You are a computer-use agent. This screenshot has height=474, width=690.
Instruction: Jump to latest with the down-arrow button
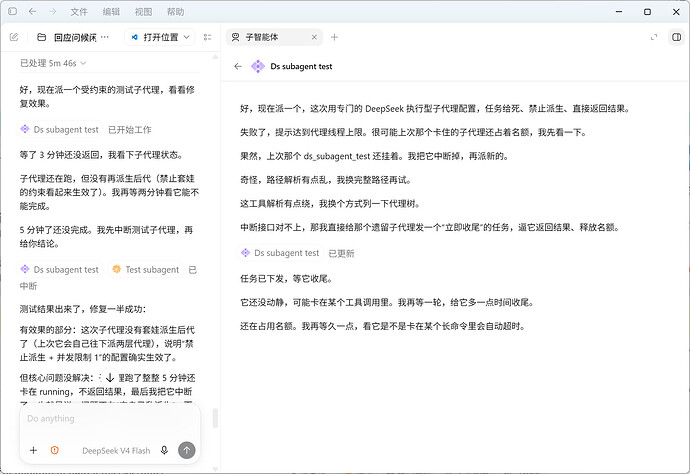(110, 378)
